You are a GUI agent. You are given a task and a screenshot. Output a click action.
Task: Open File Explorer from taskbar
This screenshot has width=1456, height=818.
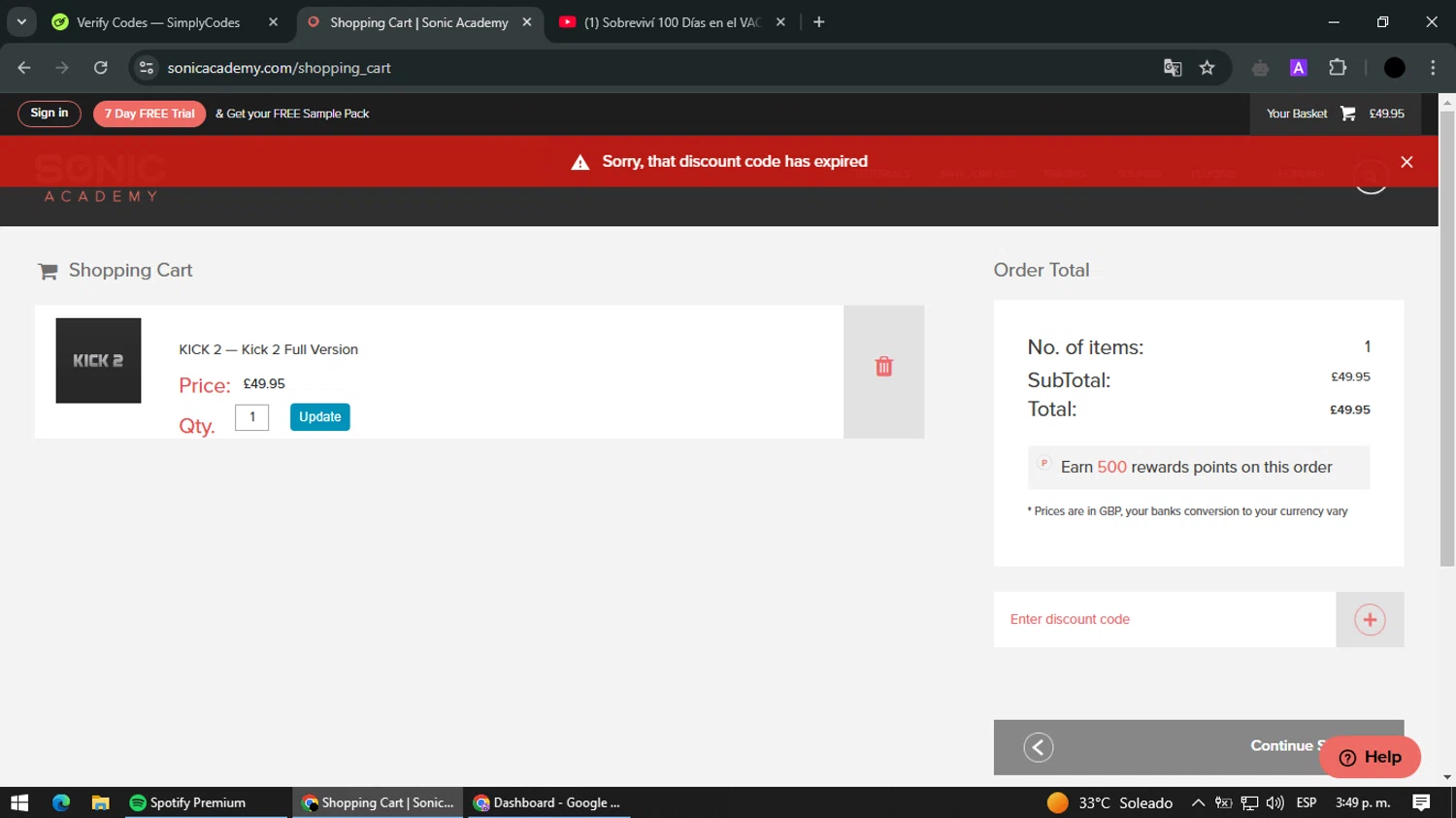point(100,802)
